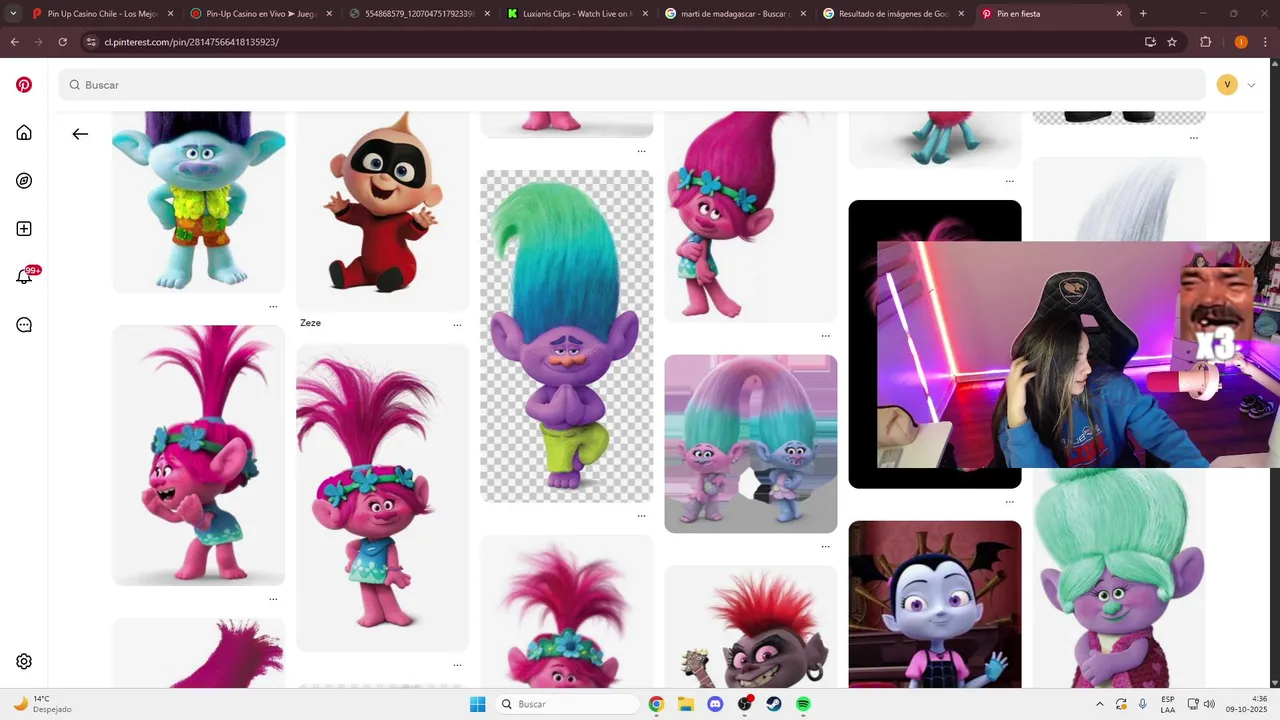Open more options below blue Branch troll pin
The height and width of the screenshot is (720, 1280).
pyautogui.click(x=273, y=307)
